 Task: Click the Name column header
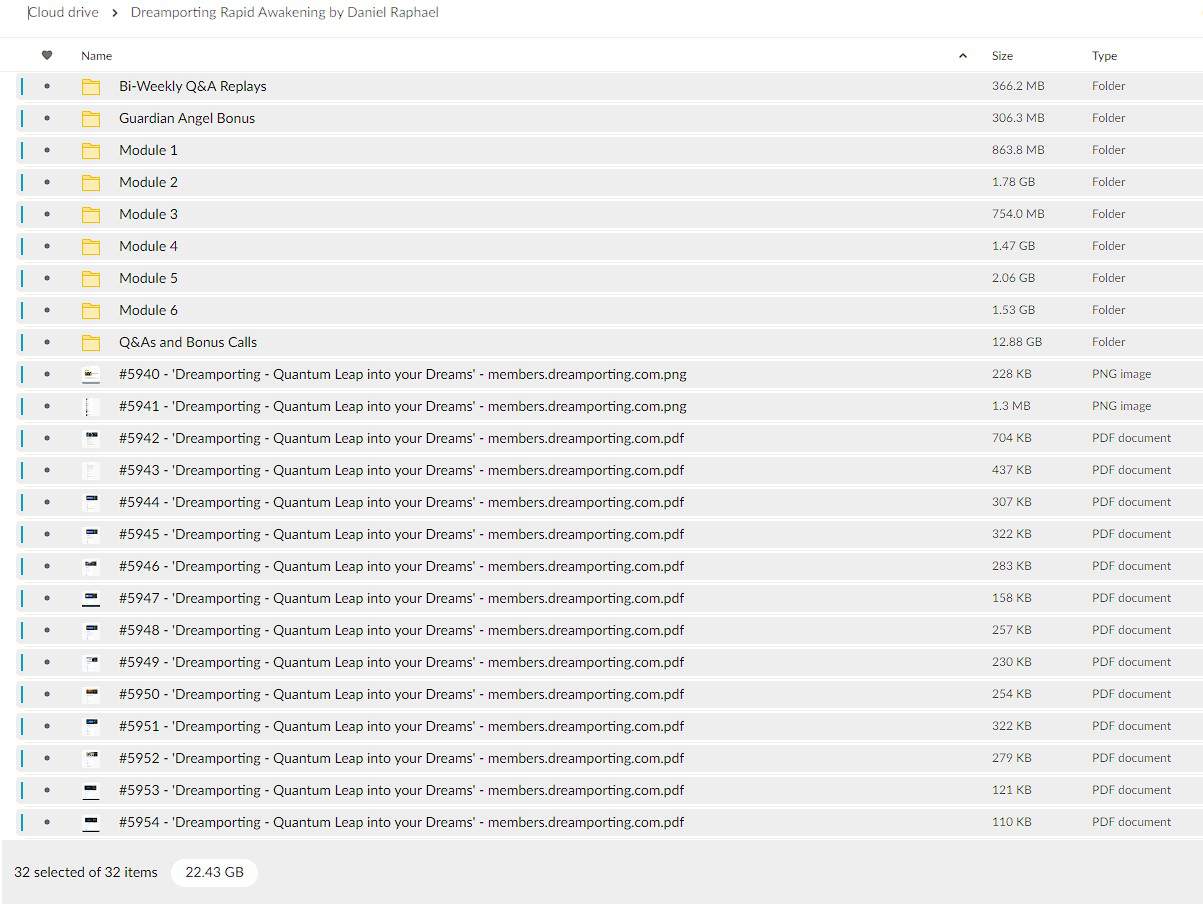coord(97,56)
